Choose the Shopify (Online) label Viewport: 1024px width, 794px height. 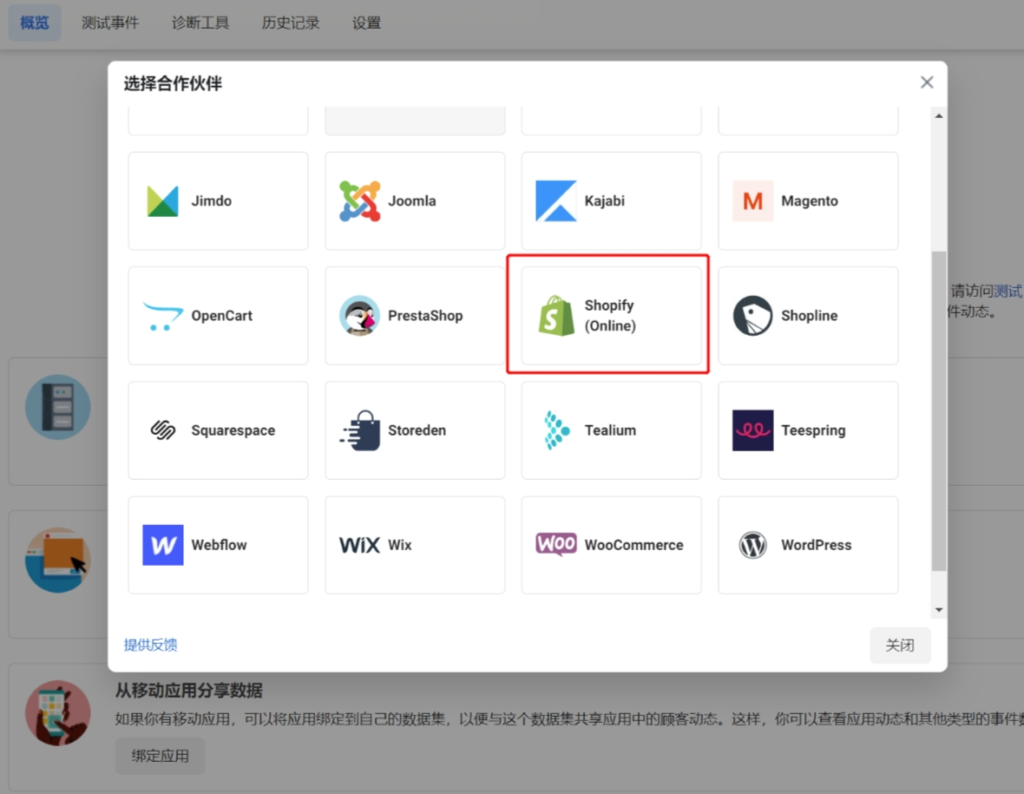[x=610, y=316]
